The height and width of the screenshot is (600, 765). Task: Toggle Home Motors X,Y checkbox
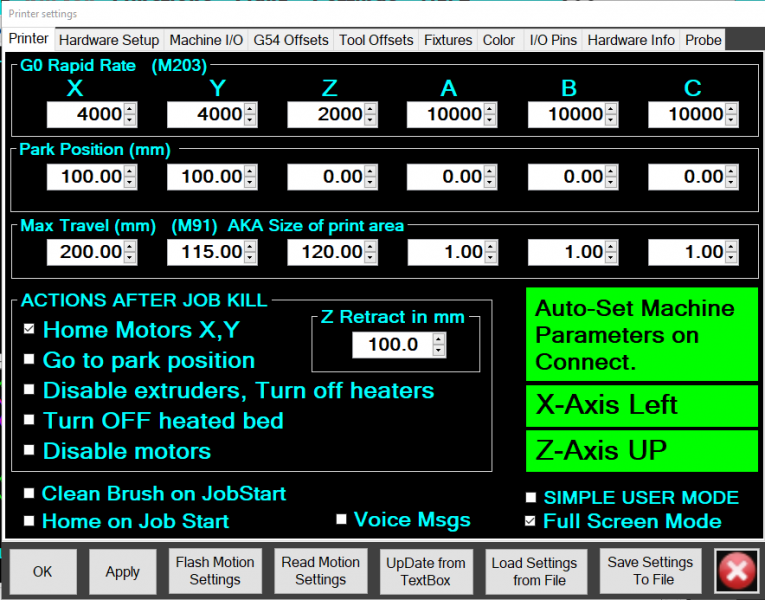(x=30, y=329)
